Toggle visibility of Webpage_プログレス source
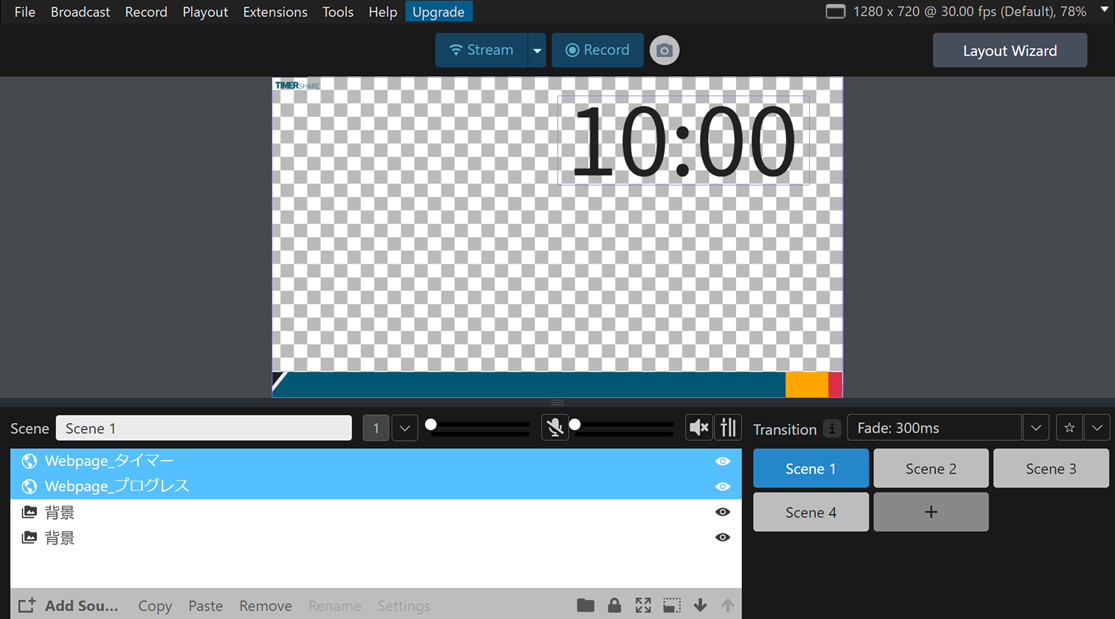This screenshot has width=1115, height=619. (x=723, y=486)
